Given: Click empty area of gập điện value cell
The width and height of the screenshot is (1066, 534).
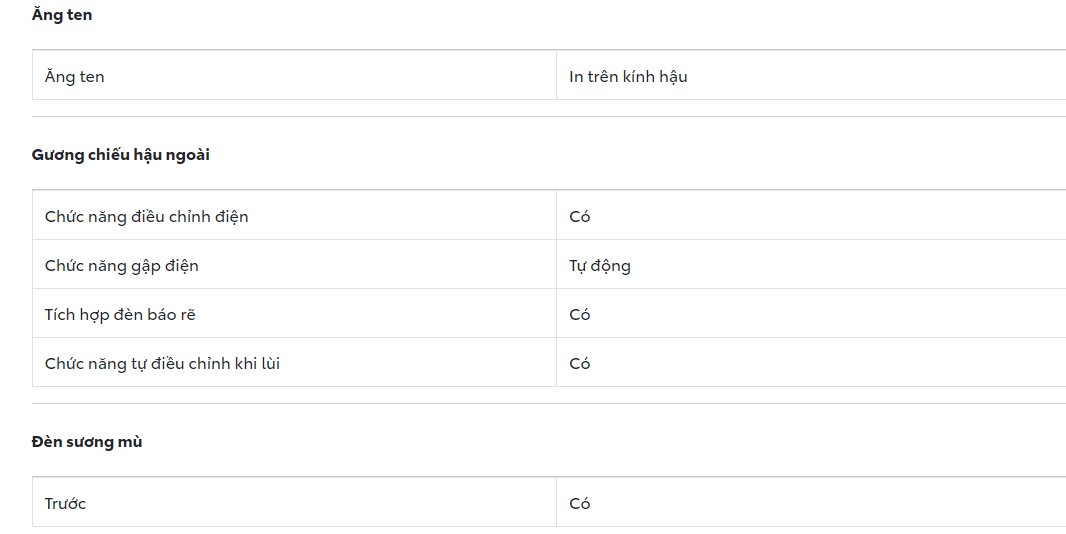Looking at the screenshot, I should click(x=850, y=265).
